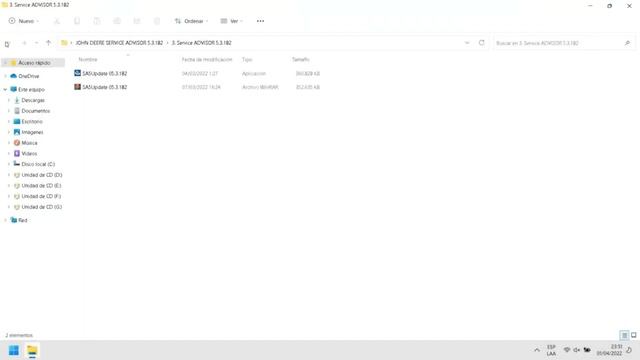Open the volume tray icon
The image size is (640, 360).
click(x=576, y=350)
